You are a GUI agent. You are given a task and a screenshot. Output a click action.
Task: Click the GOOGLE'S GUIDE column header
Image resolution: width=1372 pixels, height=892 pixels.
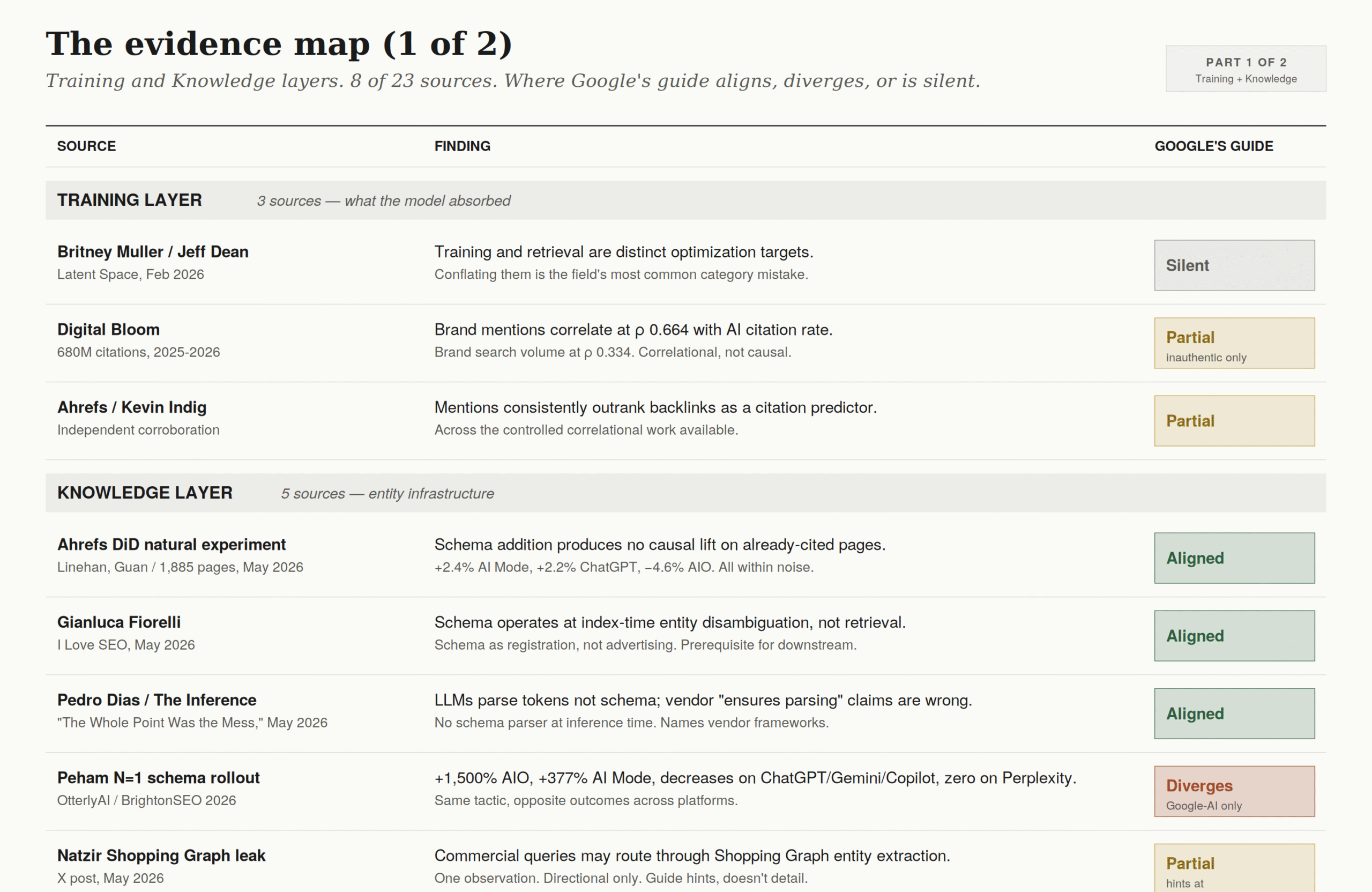[1213, 146]
